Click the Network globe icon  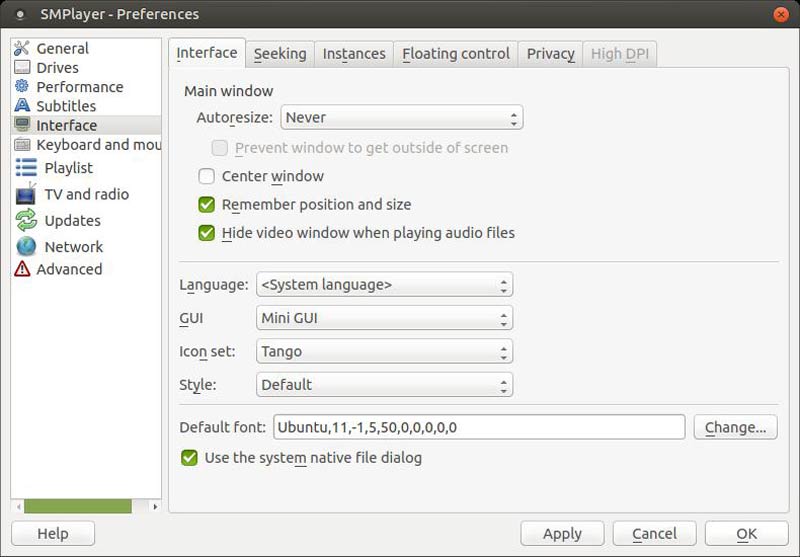pos(26,246)
